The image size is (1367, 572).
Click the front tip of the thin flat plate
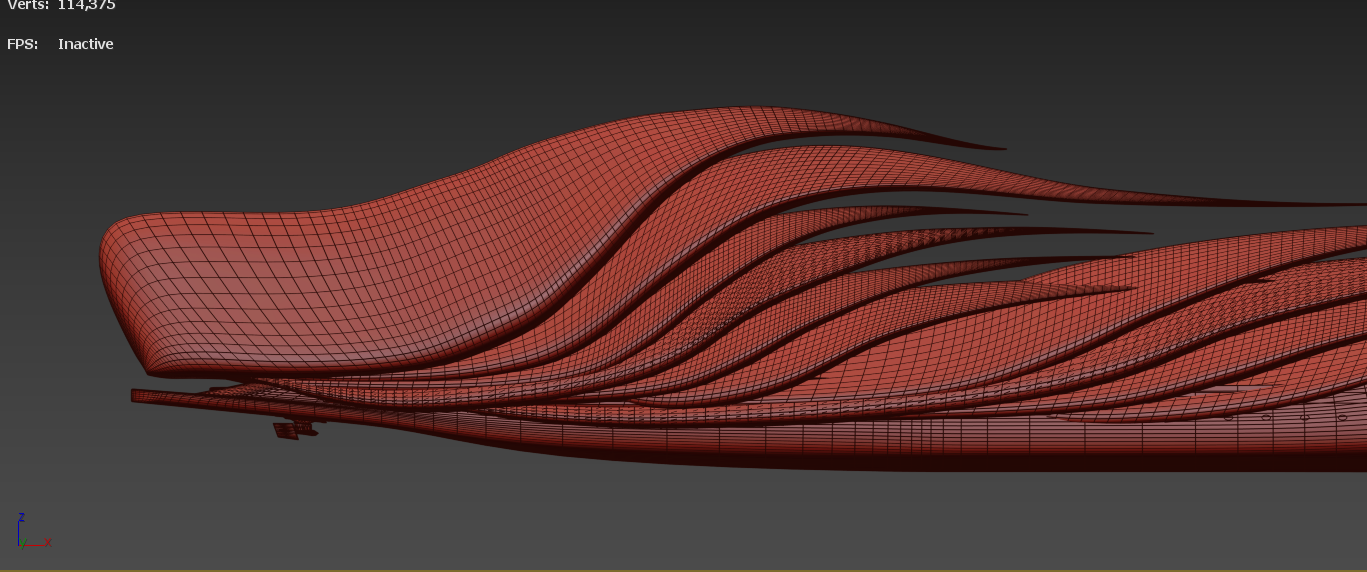click(x=136, y=396)
